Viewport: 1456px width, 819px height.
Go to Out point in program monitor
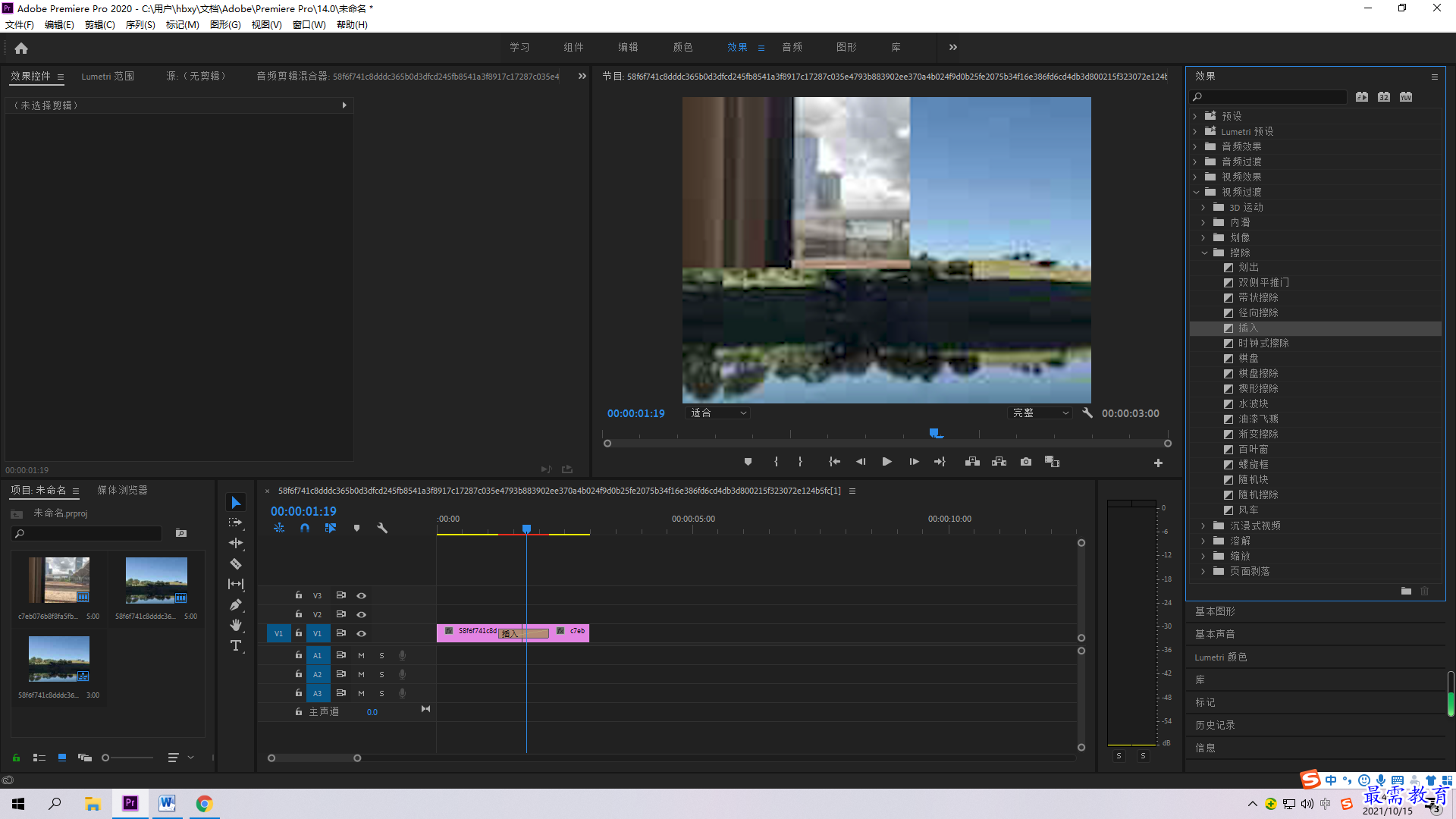940,462
